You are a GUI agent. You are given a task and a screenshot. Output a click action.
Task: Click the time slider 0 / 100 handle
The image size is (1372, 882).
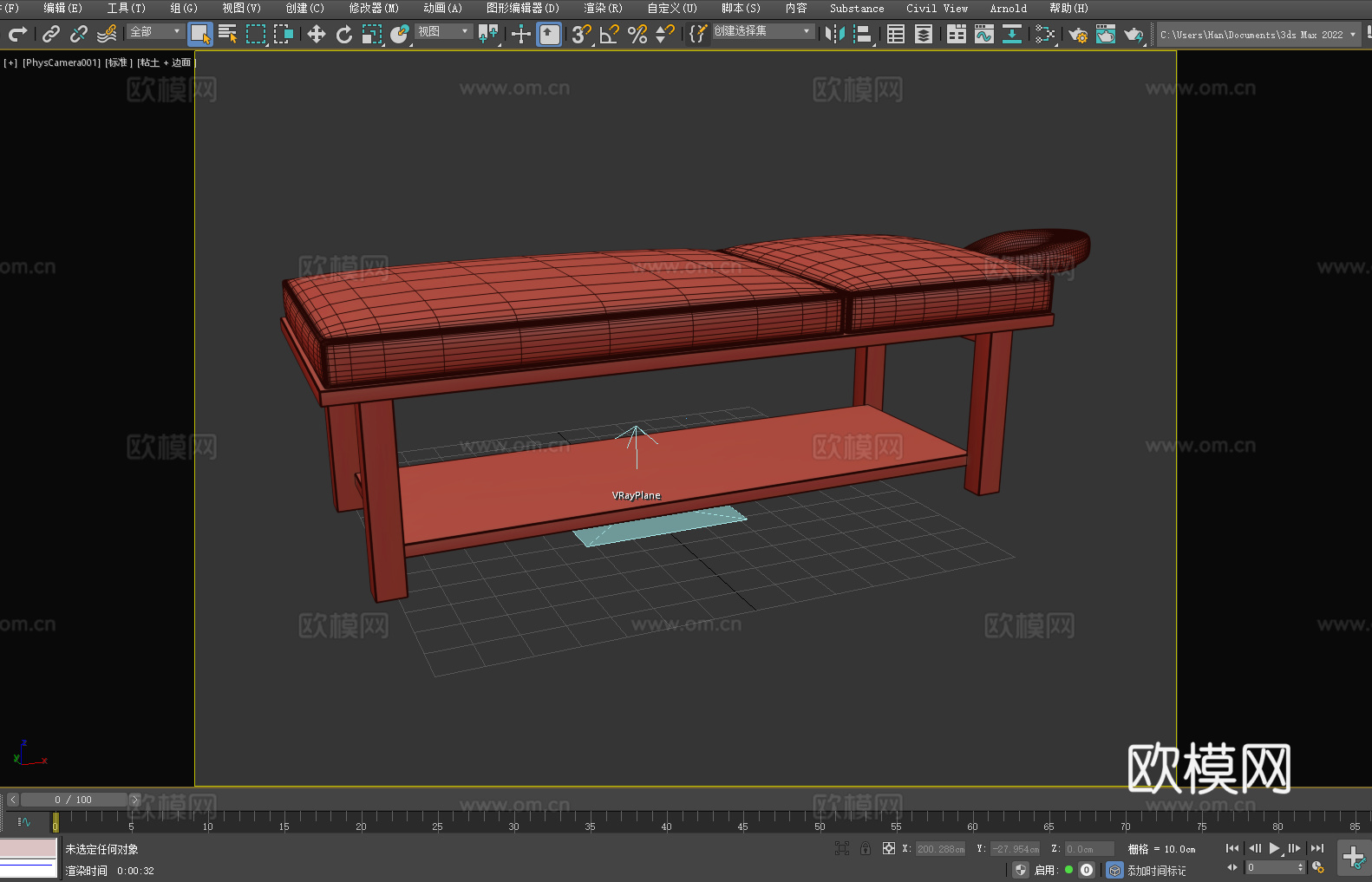pos(74,800)
